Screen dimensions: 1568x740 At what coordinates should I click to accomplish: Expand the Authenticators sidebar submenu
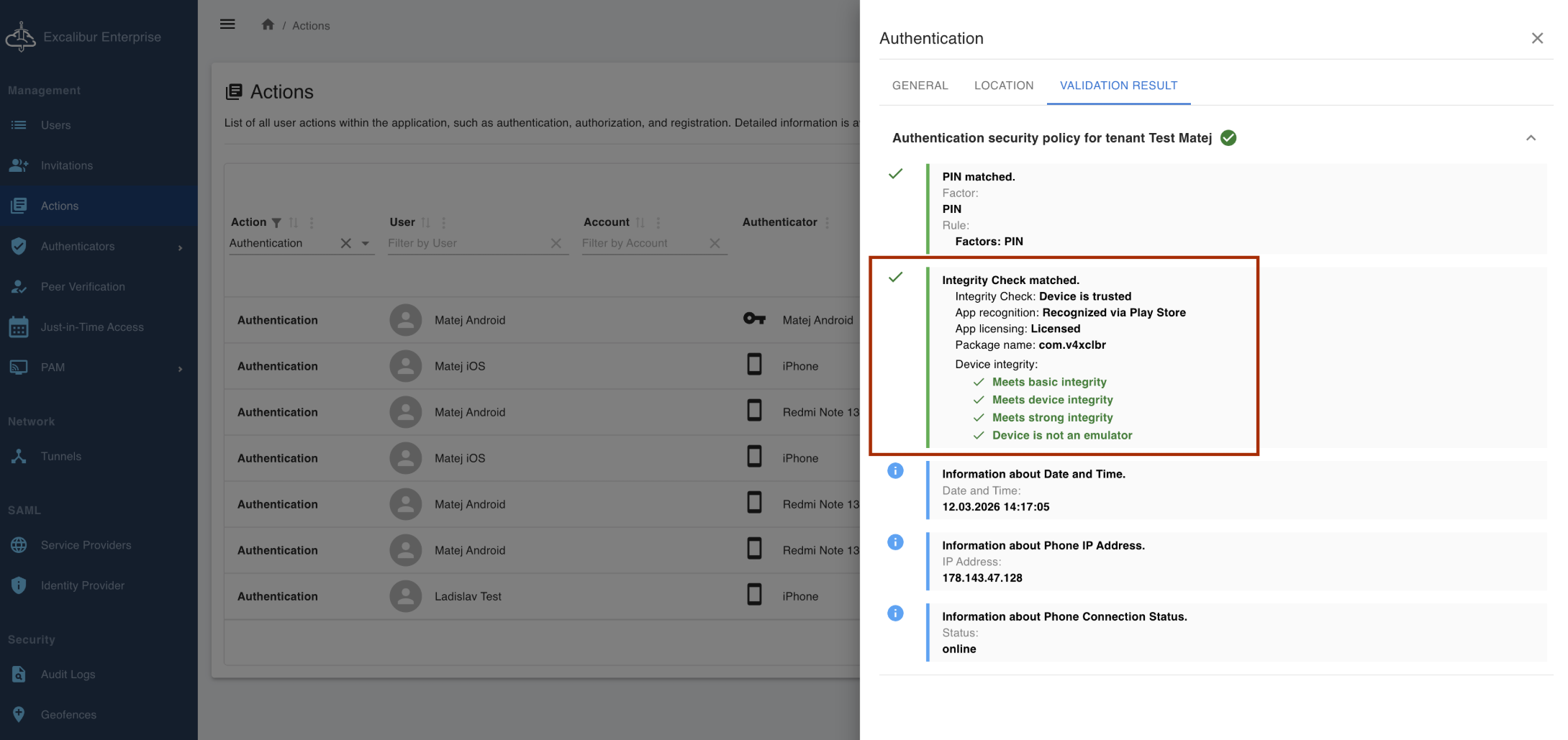180,247
